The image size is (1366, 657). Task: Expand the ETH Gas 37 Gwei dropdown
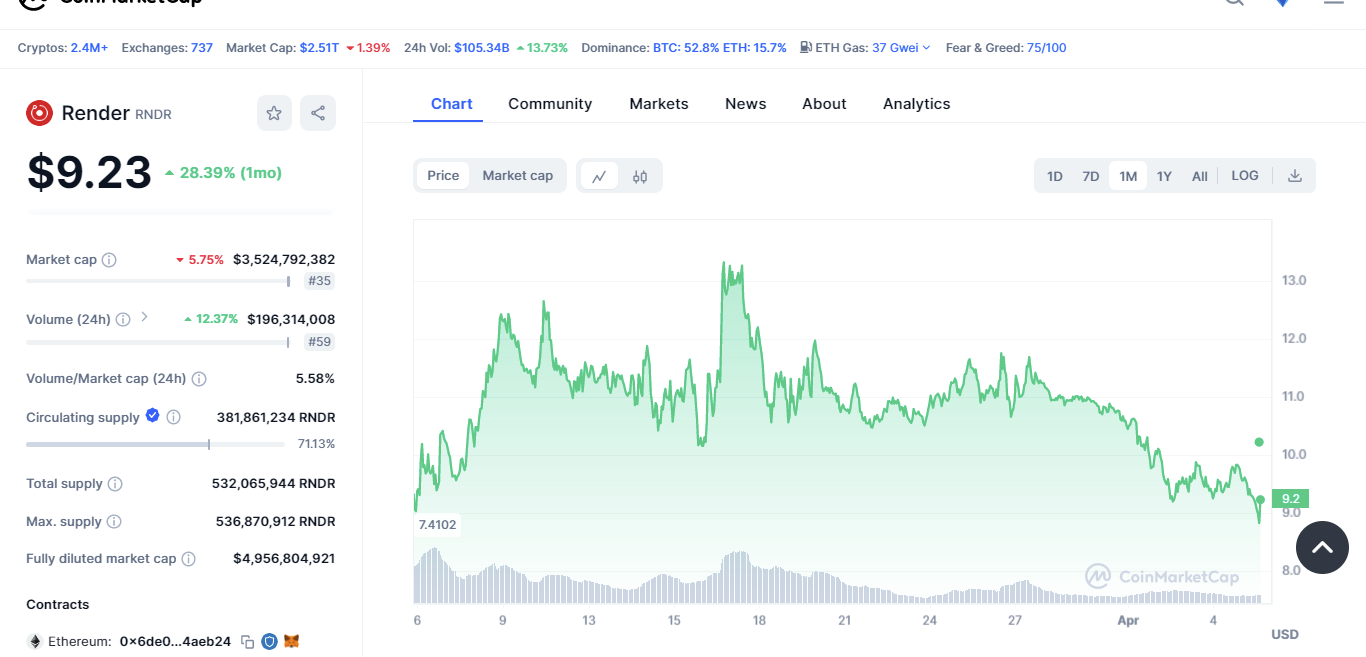[901, 47]
